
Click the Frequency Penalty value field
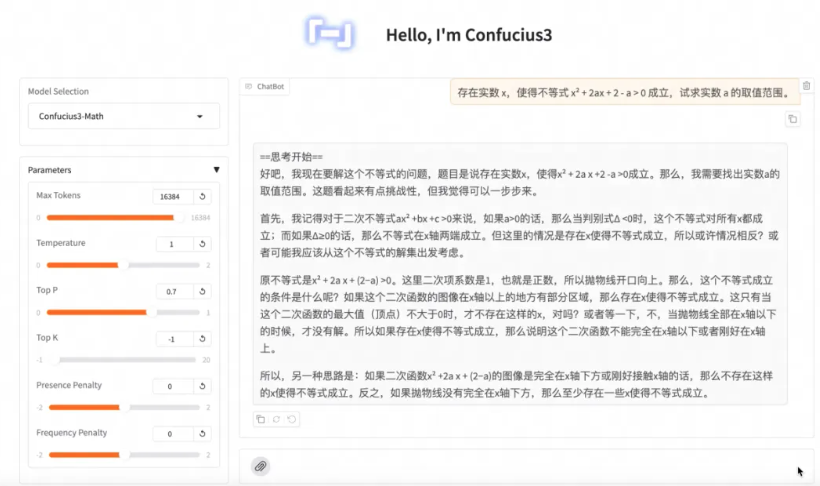(x=173, y=434)
